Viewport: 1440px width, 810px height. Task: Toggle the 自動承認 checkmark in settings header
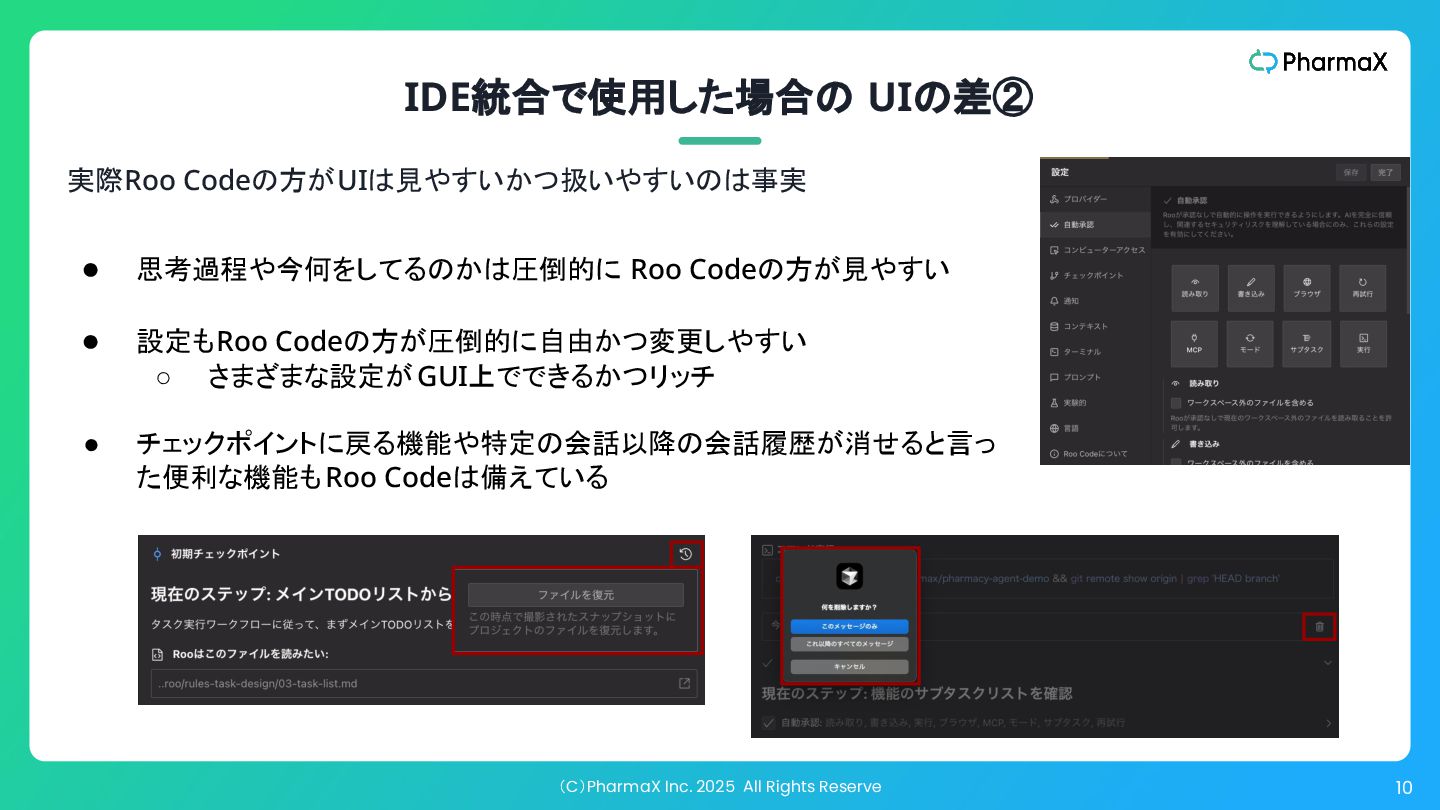pos(1168,200)
